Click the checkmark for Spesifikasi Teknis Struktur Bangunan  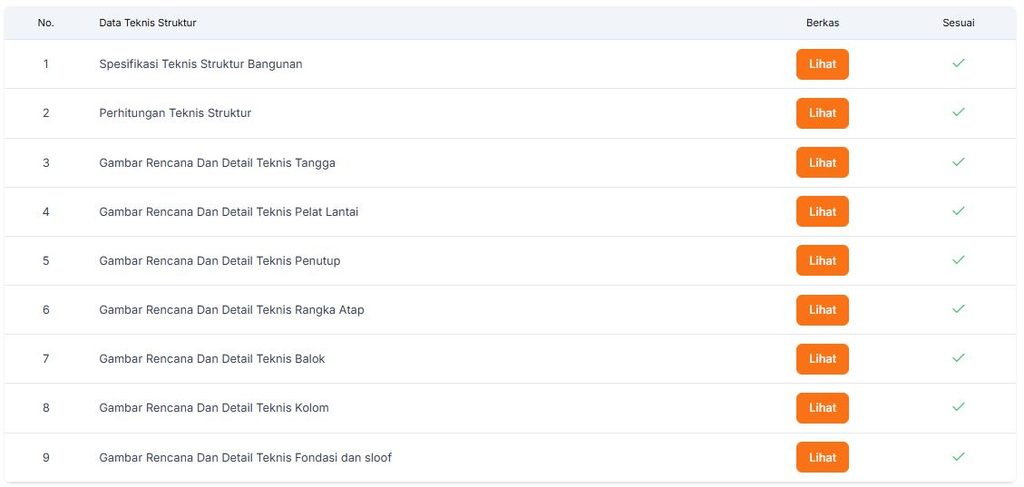coord(958,63)
